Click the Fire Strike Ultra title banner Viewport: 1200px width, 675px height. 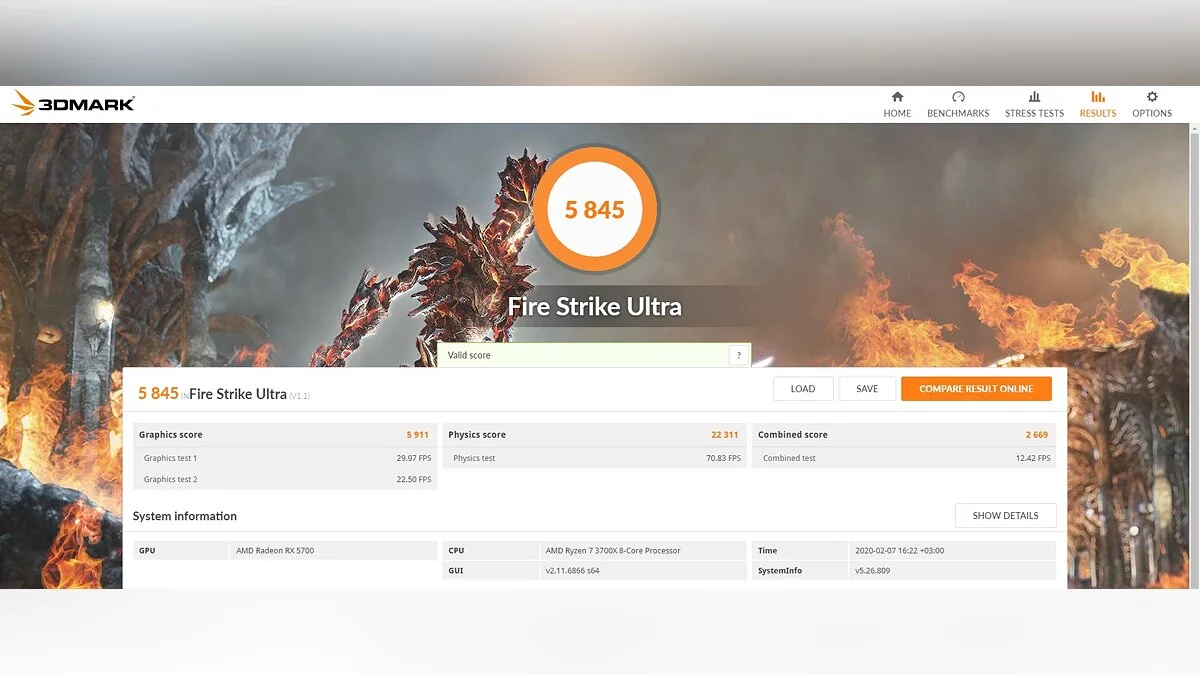click(595, 306)
